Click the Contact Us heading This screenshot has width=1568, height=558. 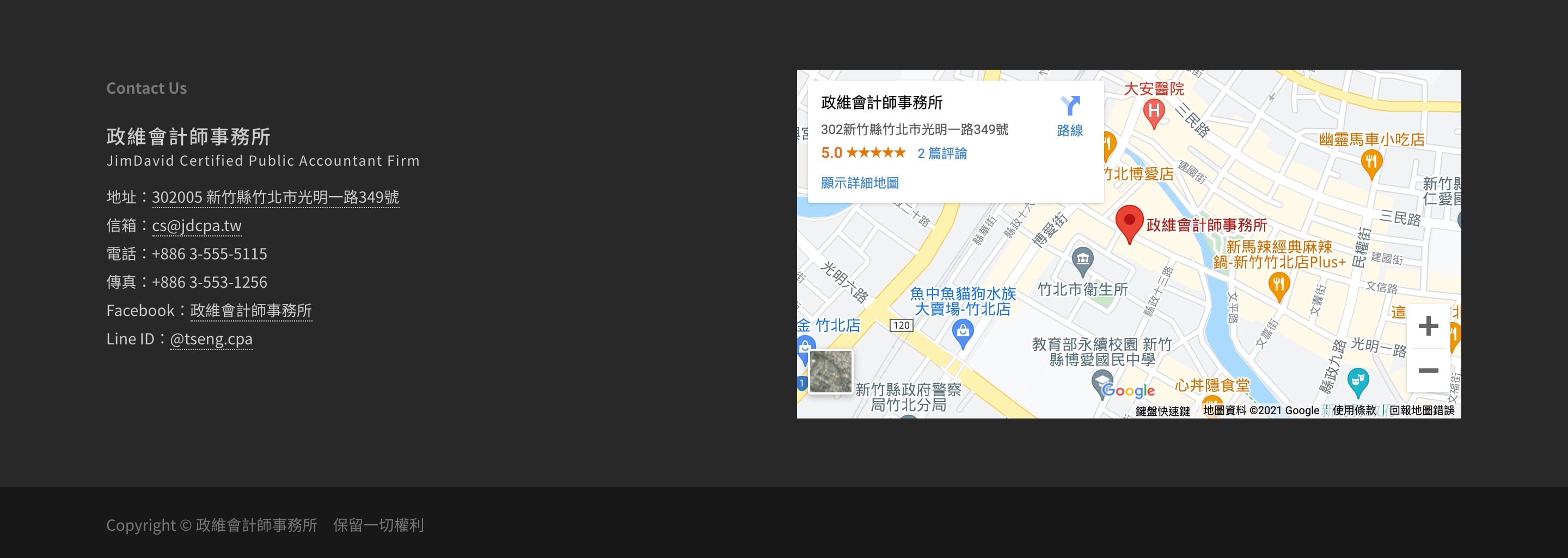pyautogui.click(x=146, y=88)
